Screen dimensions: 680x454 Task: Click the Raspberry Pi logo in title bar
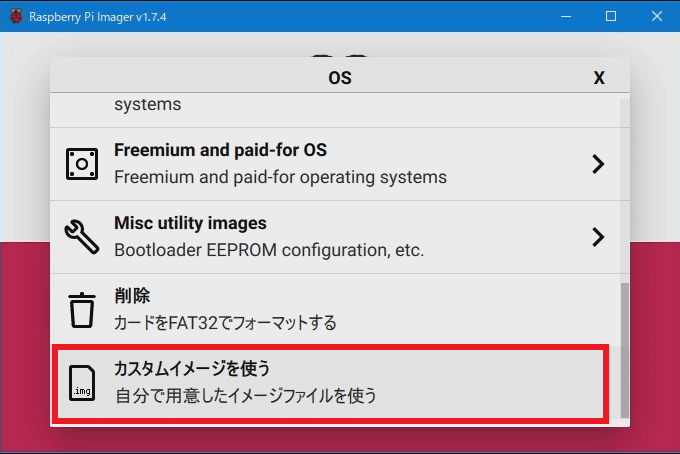[16, 16]
